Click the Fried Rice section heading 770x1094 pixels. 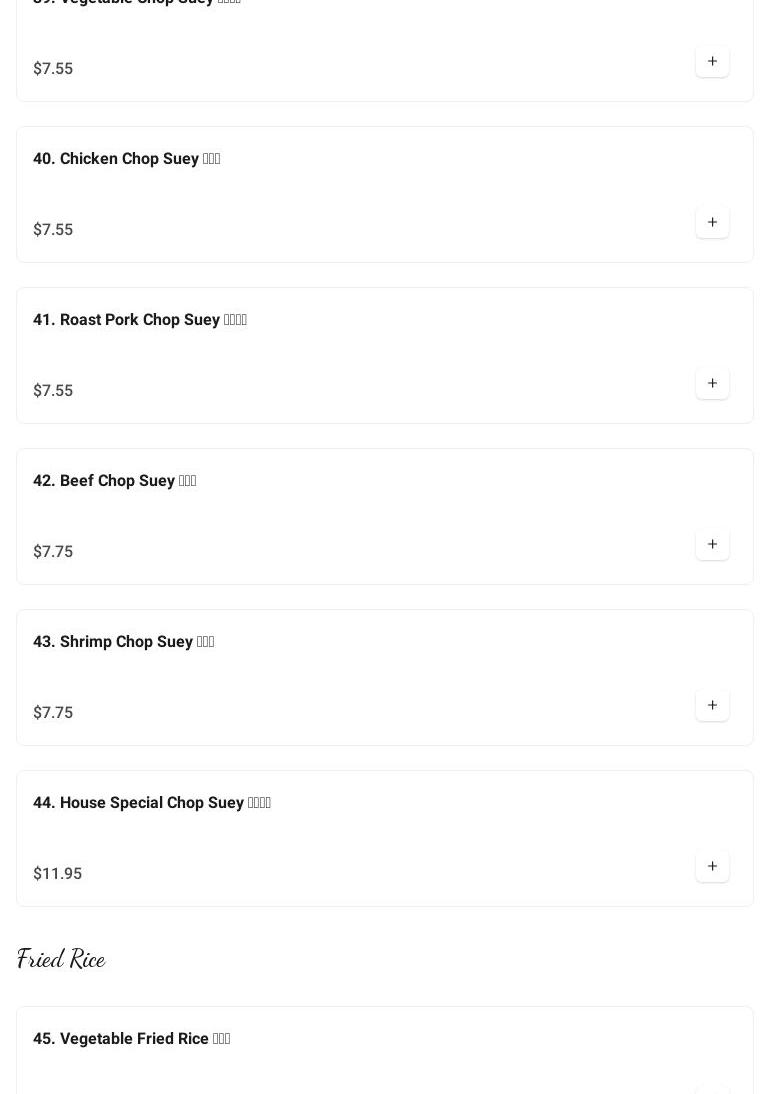(61, 960)
